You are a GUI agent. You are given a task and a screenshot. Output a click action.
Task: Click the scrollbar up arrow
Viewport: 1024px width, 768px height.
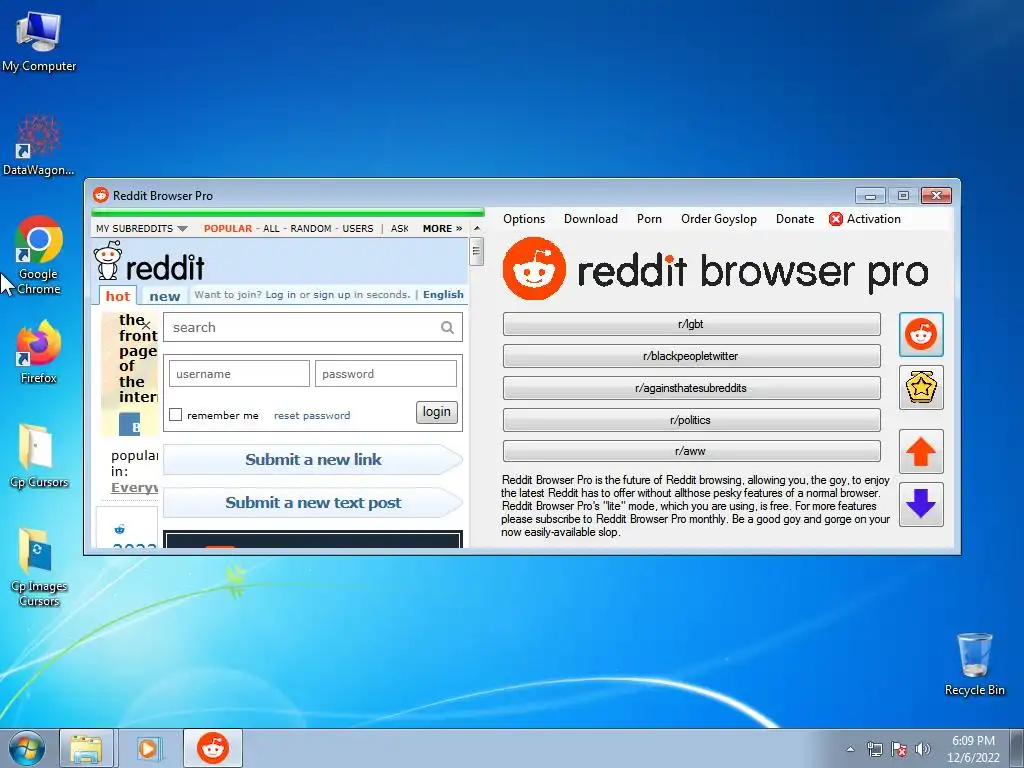(x=477, y=229)
